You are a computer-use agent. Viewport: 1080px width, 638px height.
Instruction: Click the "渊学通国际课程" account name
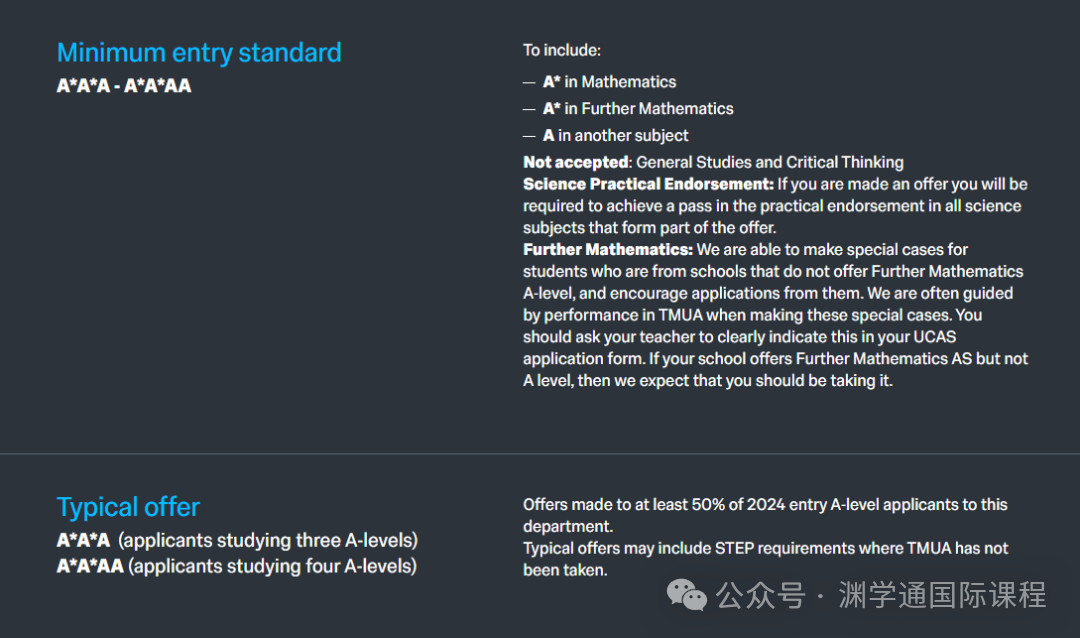coord(942,596)
